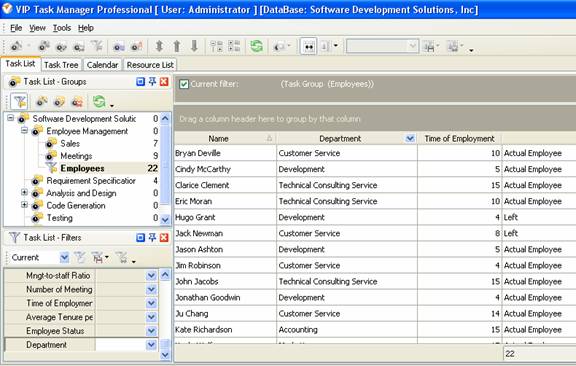This screenshot has height=366, width=576.
Task: Select the Bryan Deville row name
Action: click(x=198, y=153)
